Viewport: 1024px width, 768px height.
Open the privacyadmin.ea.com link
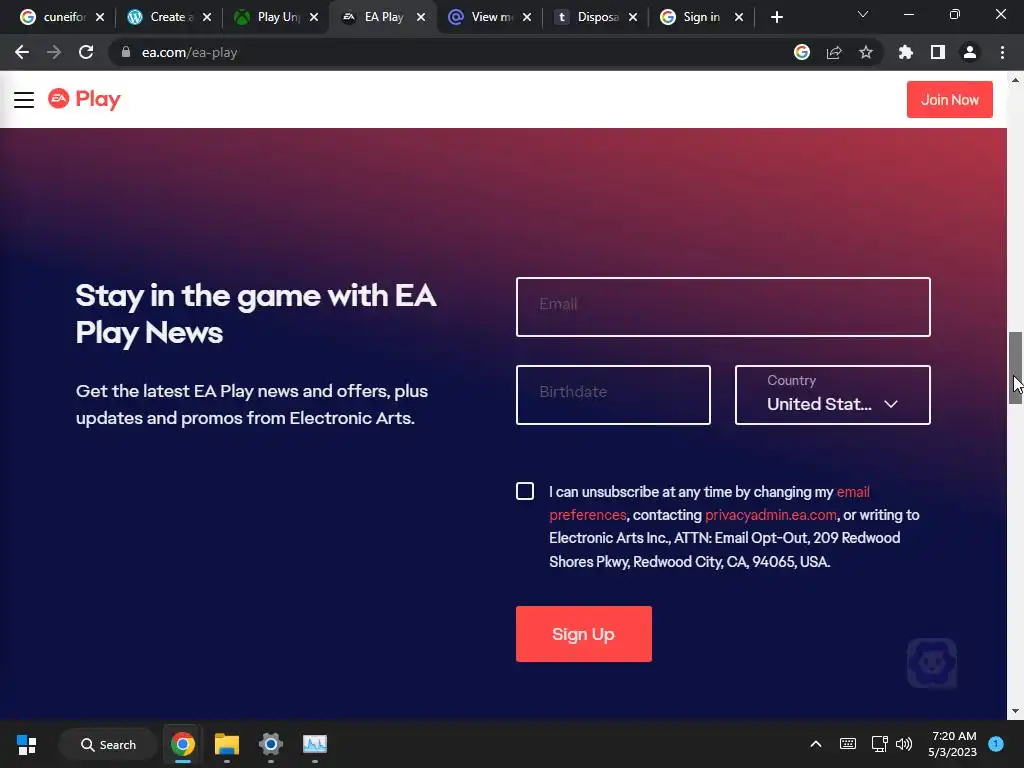point(771,515)
